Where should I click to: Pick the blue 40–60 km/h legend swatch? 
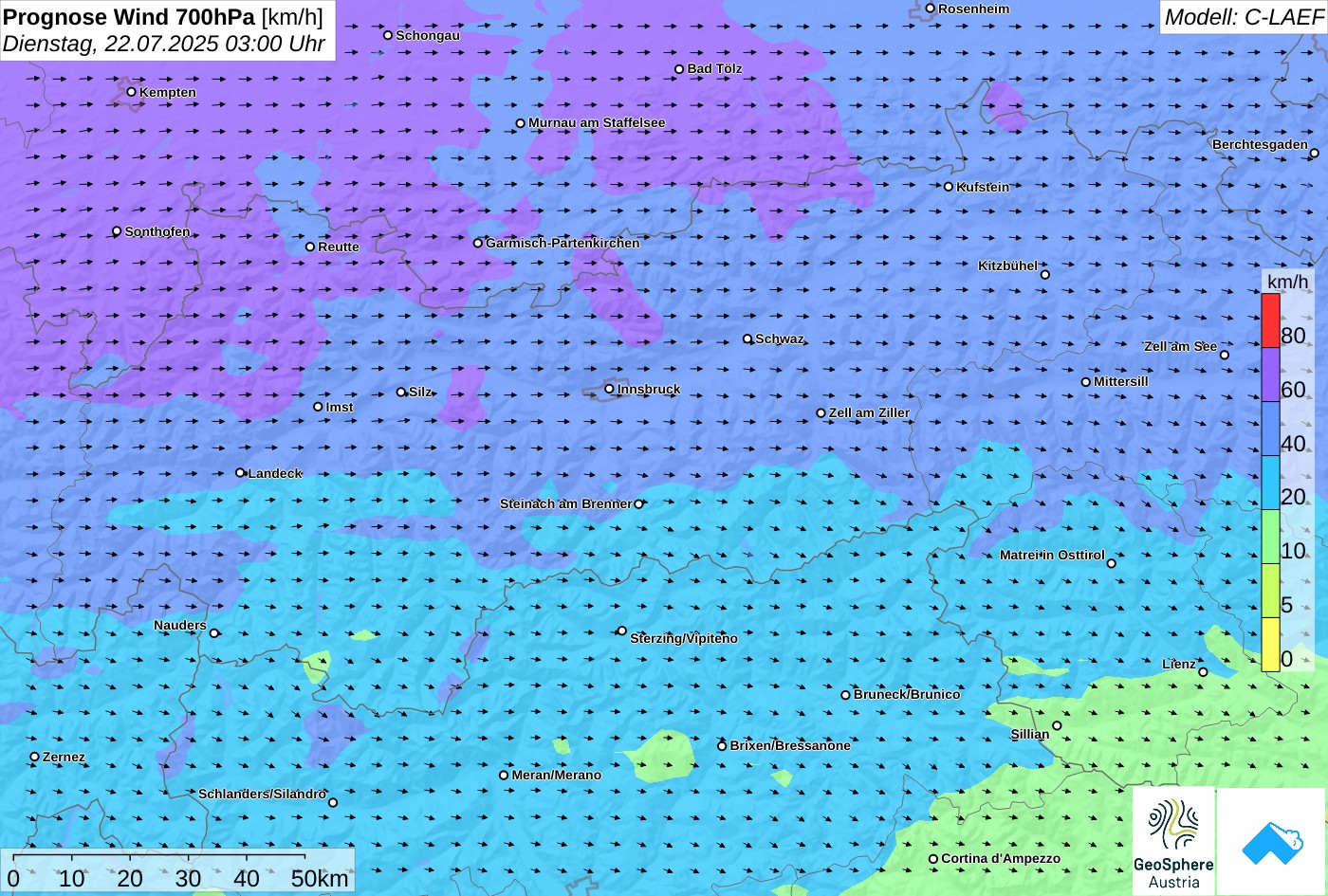click(x=1270, y=429)
